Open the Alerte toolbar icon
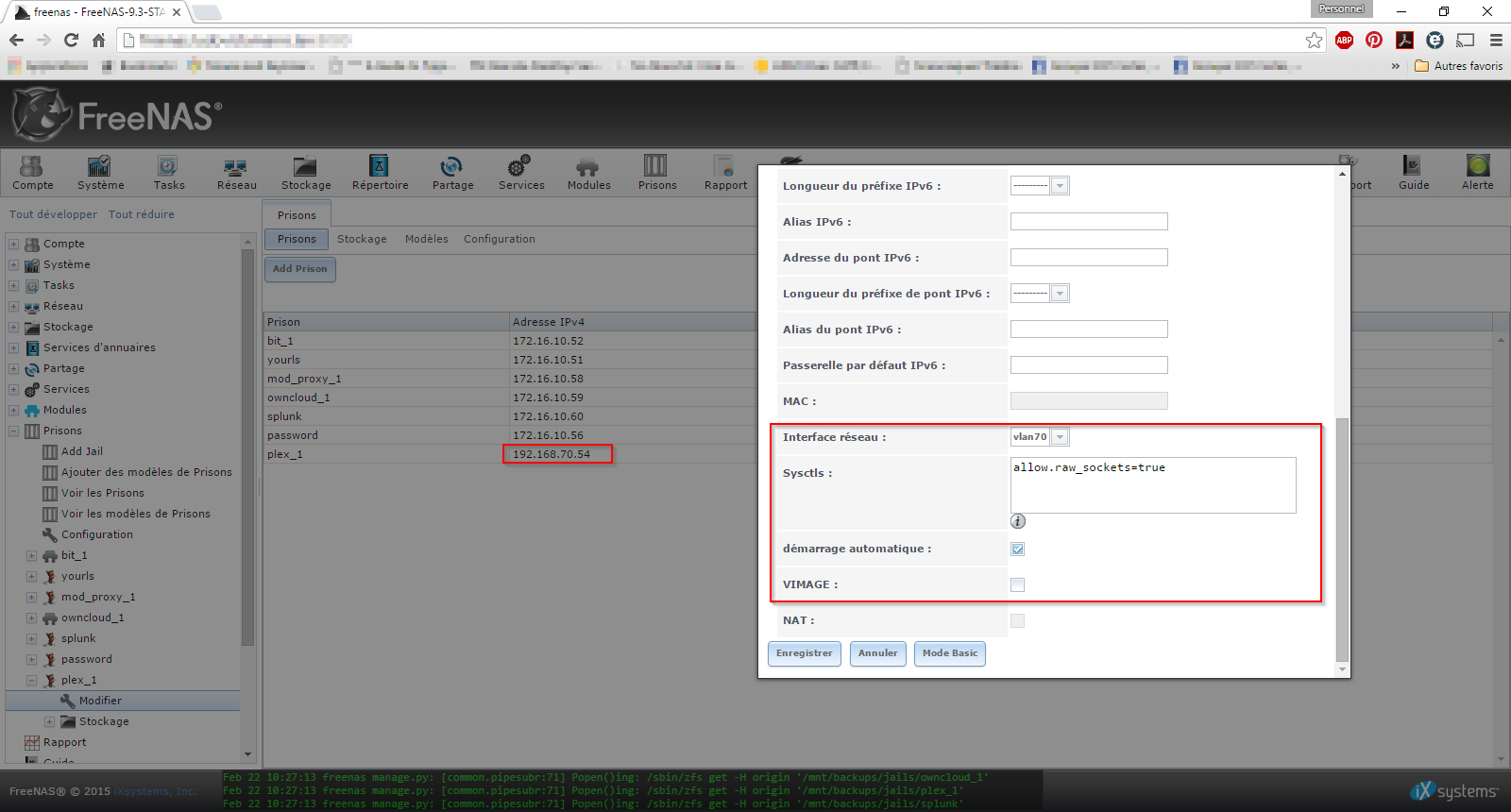Screen dimensions: 1511x812 coord(1477,173)
